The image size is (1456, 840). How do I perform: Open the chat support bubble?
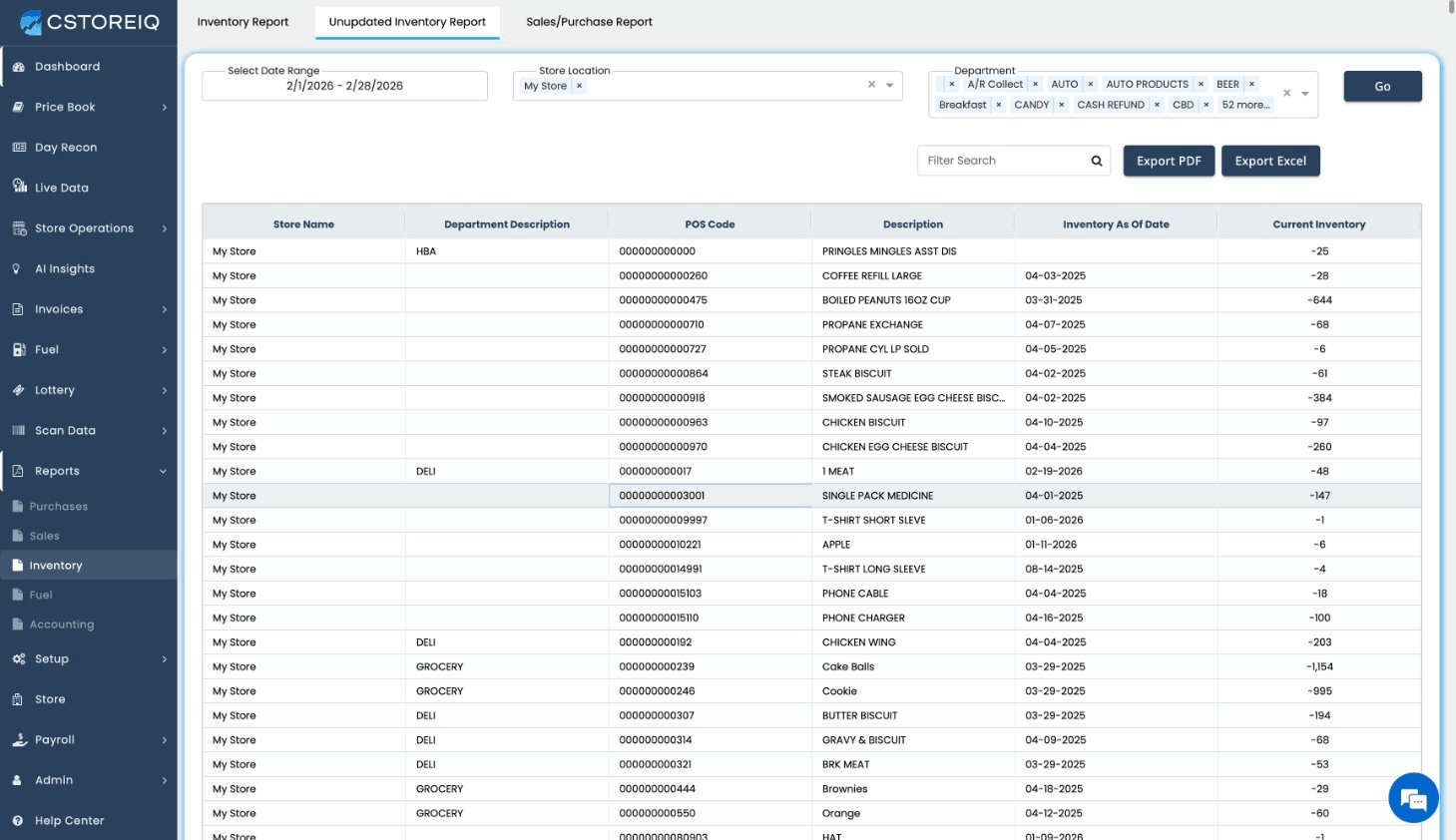[1412, 798]
